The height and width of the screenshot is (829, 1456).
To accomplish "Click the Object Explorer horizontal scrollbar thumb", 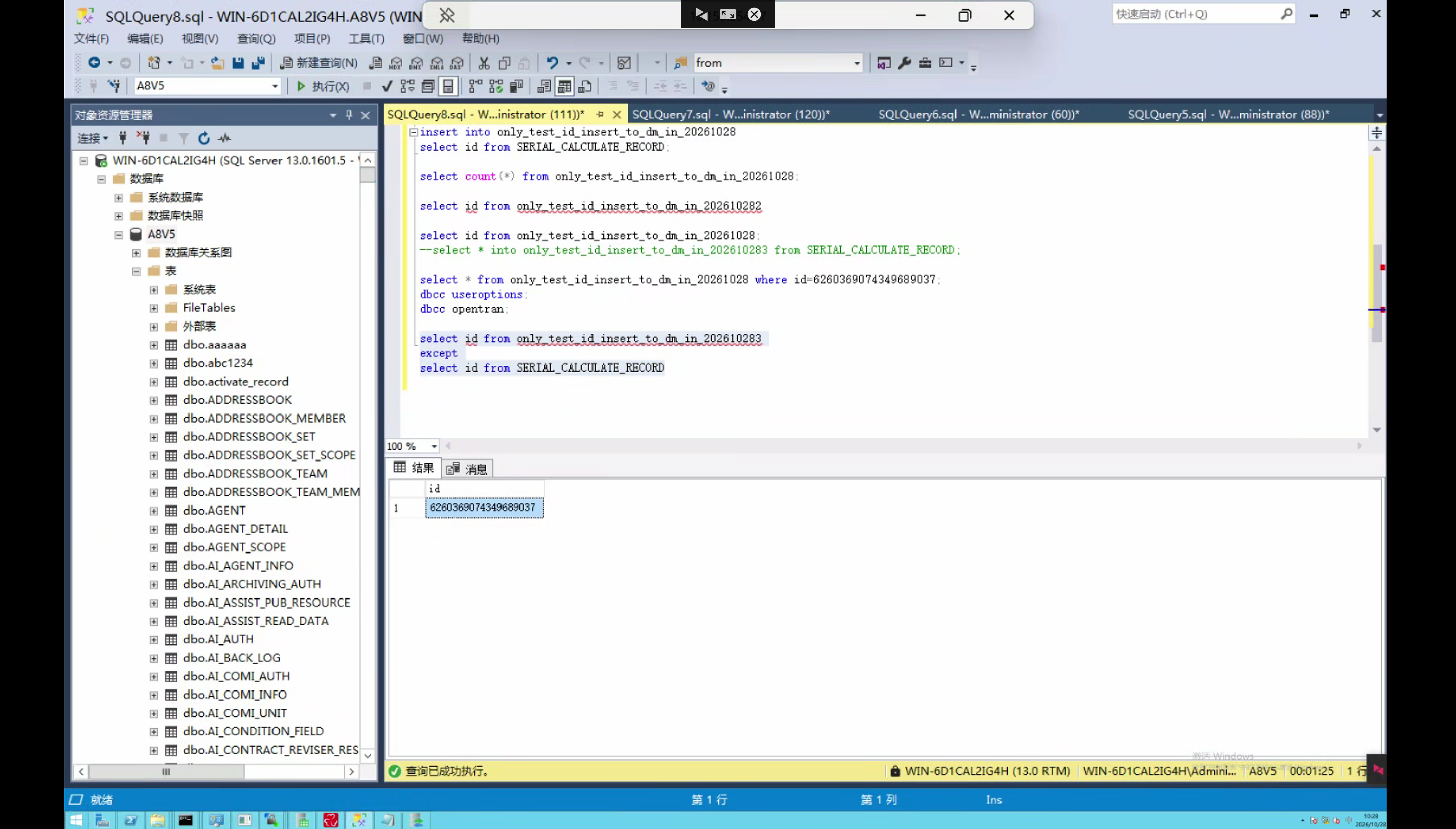I will (166, 771).
